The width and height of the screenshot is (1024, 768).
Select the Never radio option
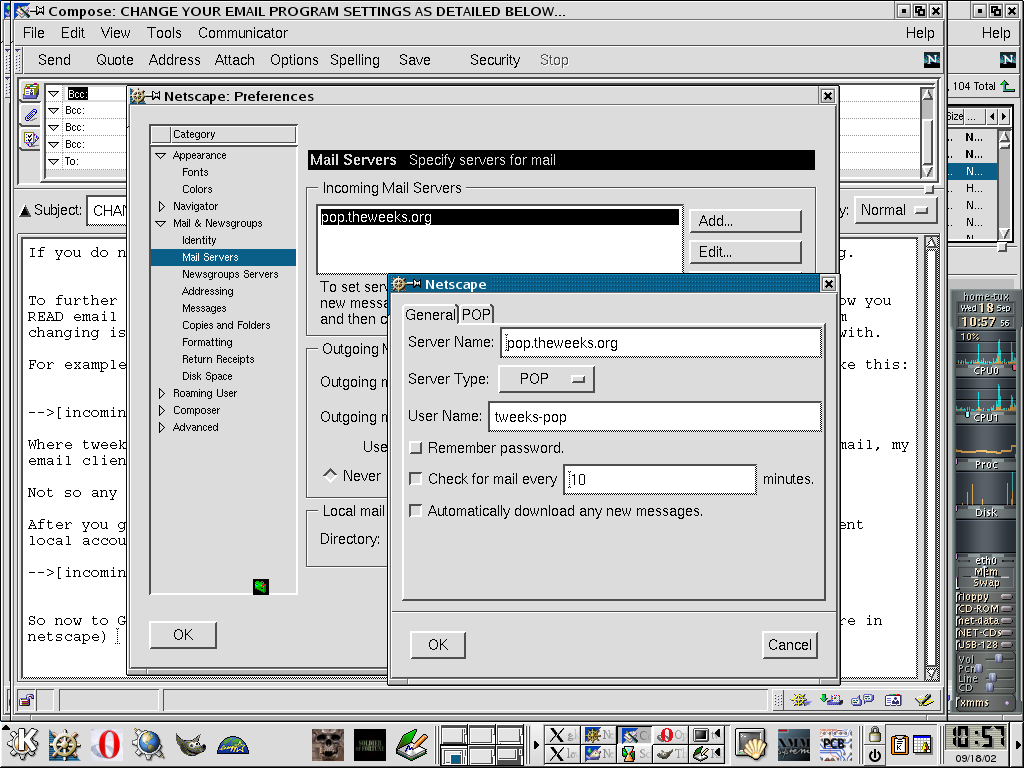(330, 475)
